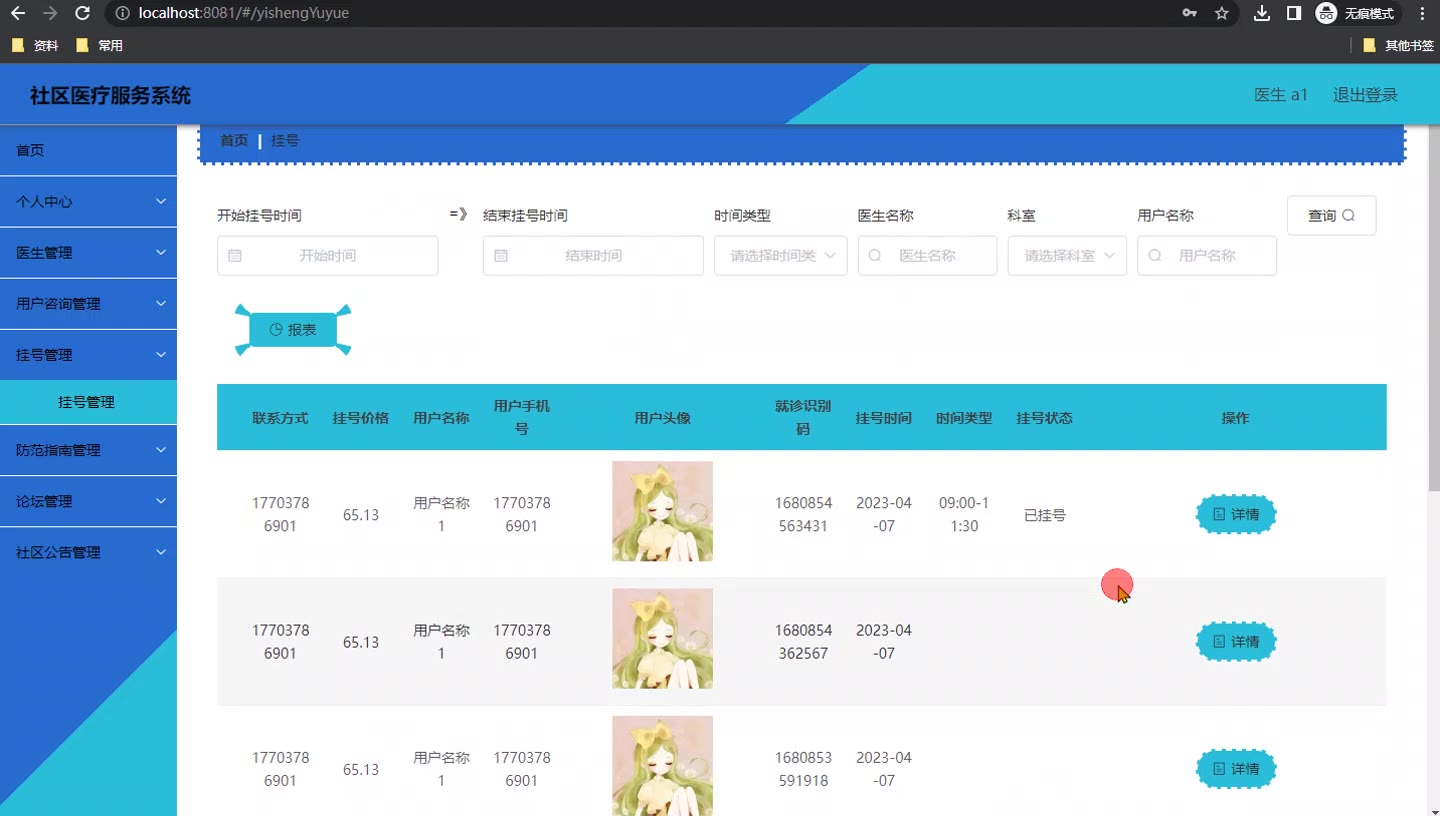Click 时间类型 column header in table
1440x816 pixels.
964,418
